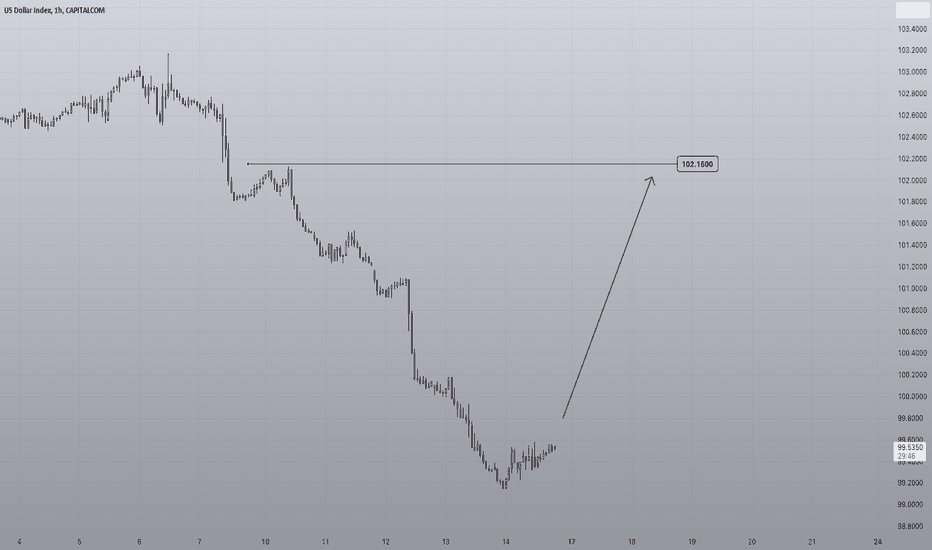Select the last candle before the arrow
Screen dimensions: 932x550
point(555,448)
